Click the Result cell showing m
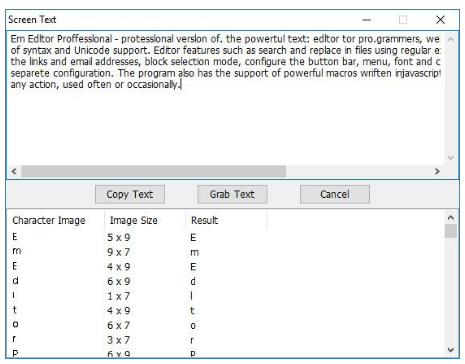The width and height of the screenshot is (465, 364). [194, 253]
